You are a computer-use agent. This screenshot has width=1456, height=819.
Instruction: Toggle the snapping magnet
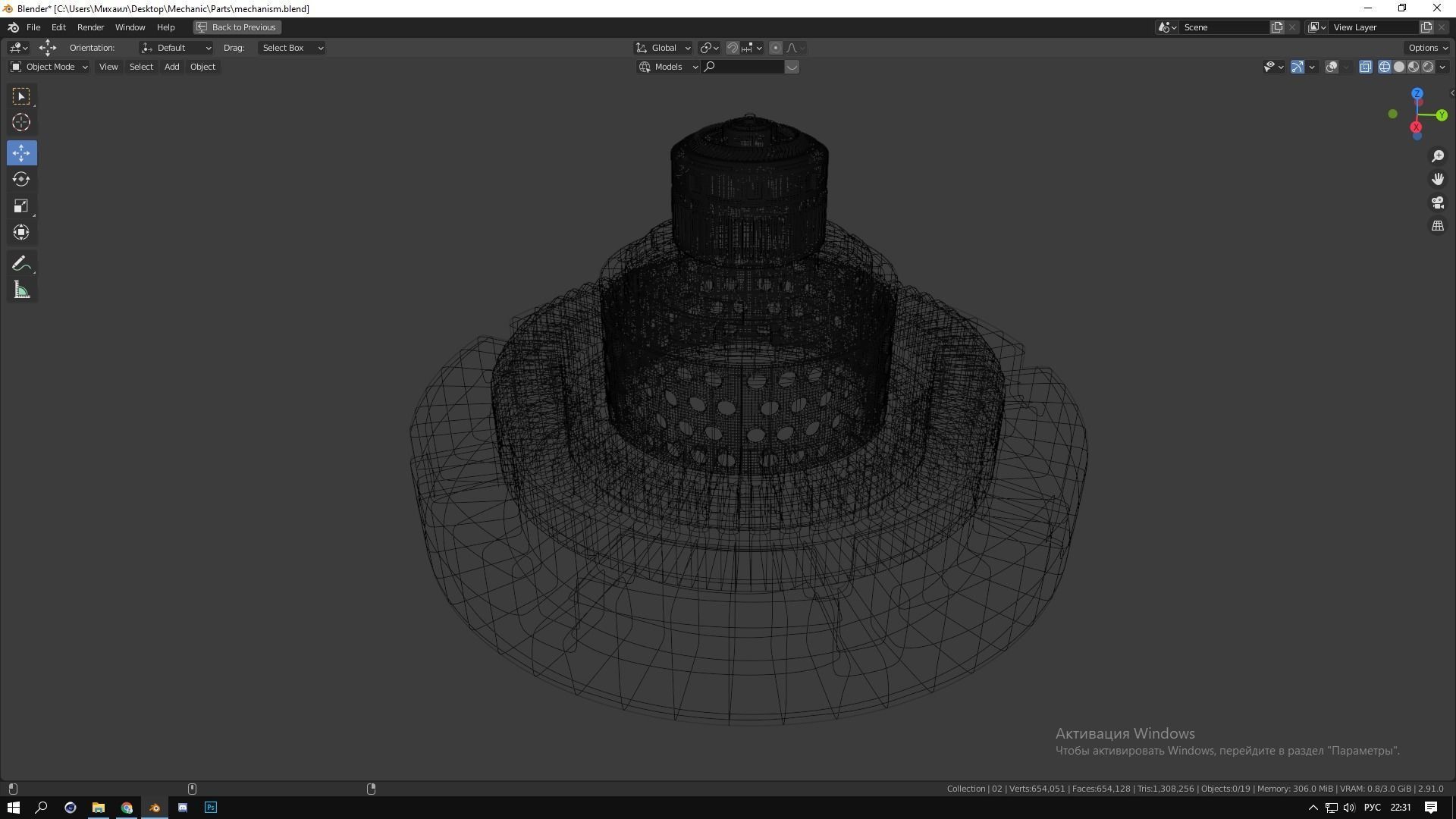733,48
